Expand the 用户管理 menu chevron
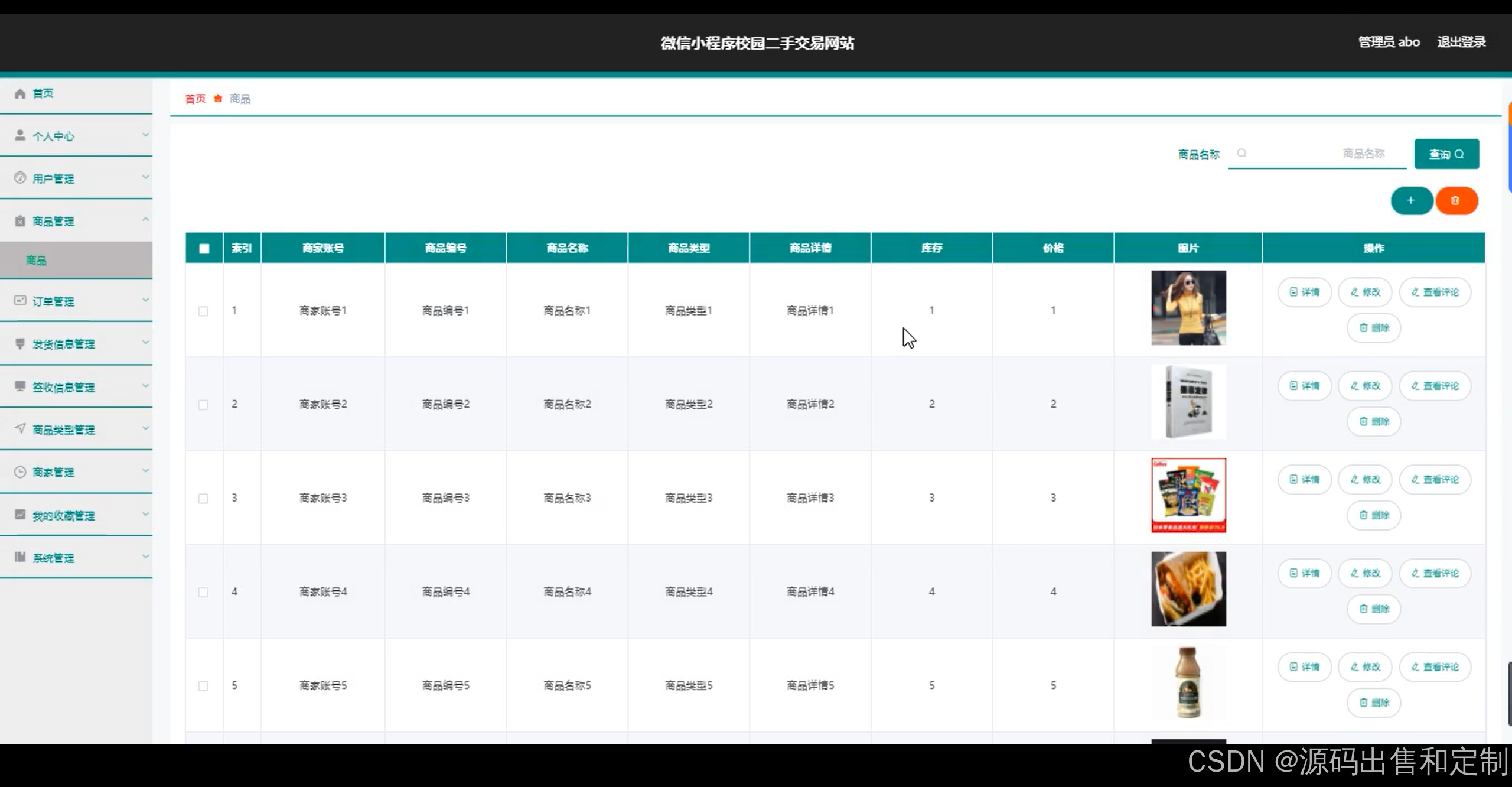Screen dimensions: 1512x787 click(145, 177)
